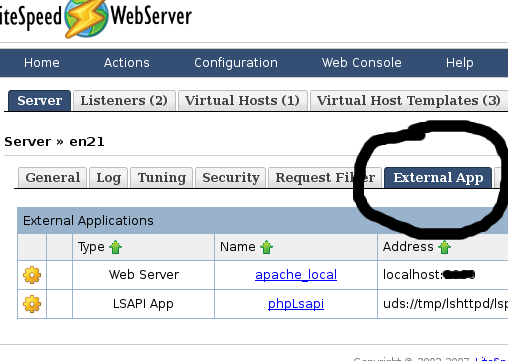Viewport: 508px width, 361px height.
Task: Switch to Virtual Host Templates (3) tab
Action: (x=409, y=100)
